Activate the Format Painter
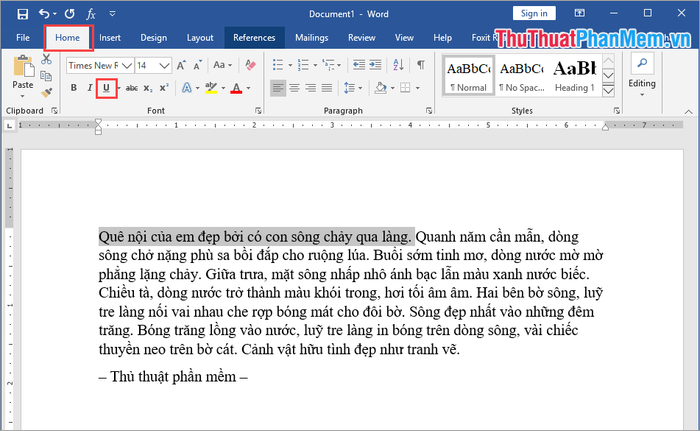 [x=46, y=92]
